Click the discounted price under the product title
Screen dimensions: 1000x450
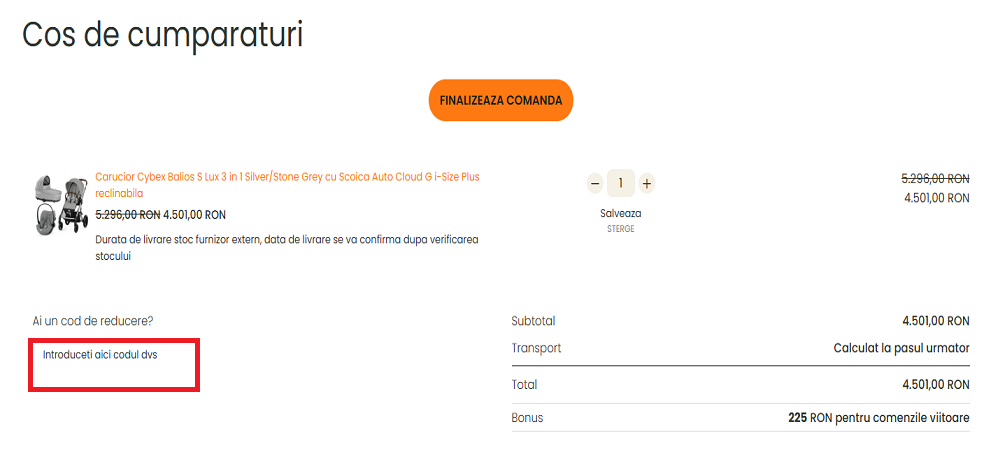(x=194, y=214)
